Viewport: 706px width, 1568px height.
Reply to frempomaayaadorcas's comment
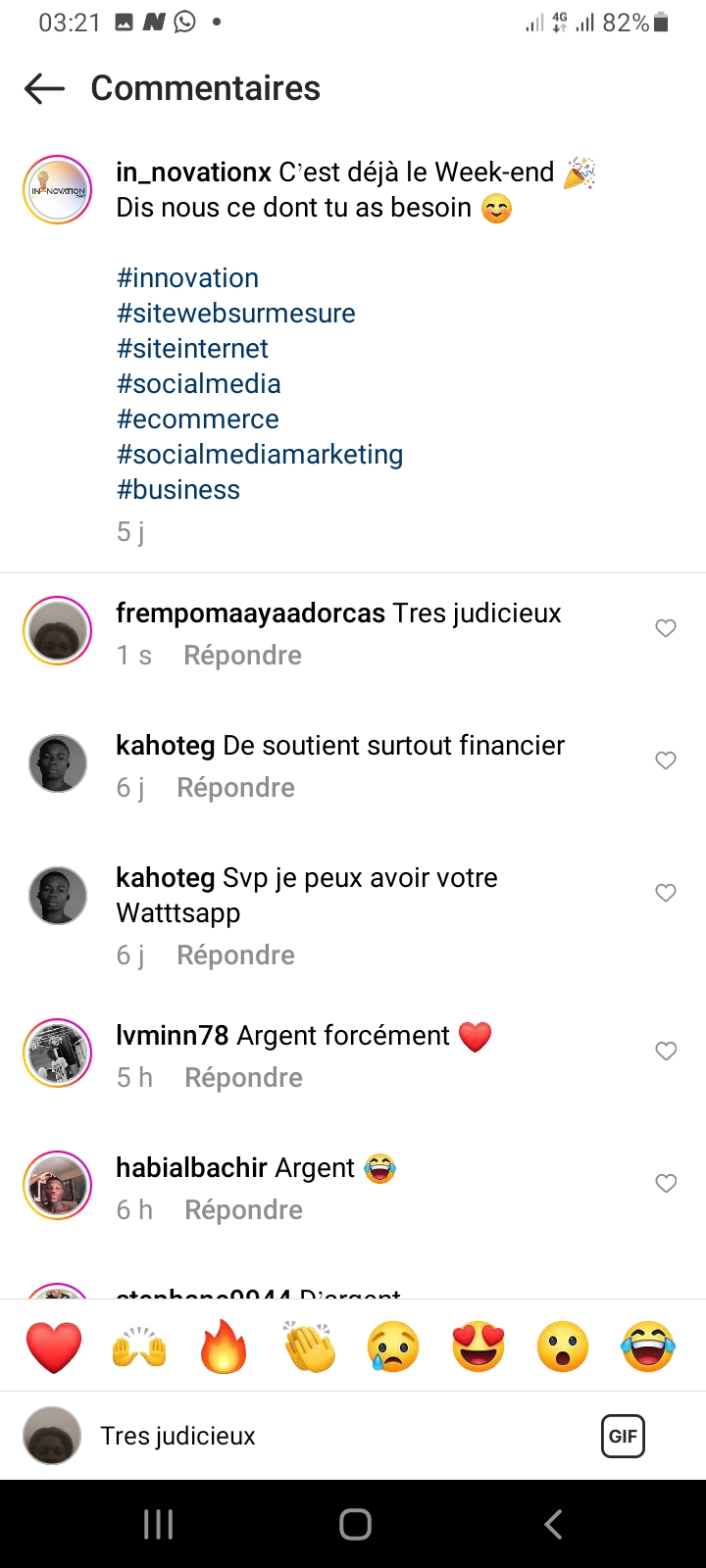point(242,656)
